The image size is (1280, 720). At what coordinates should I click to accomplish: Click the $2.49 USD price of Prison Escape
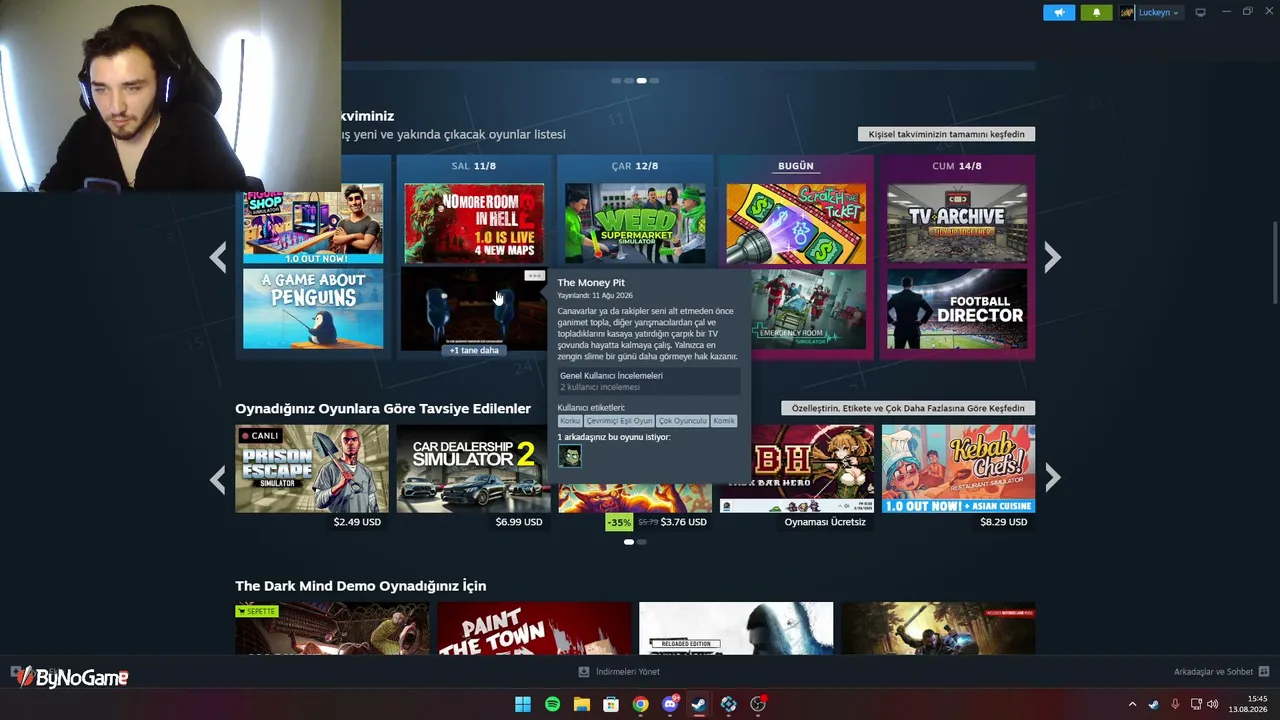[357, 522]
